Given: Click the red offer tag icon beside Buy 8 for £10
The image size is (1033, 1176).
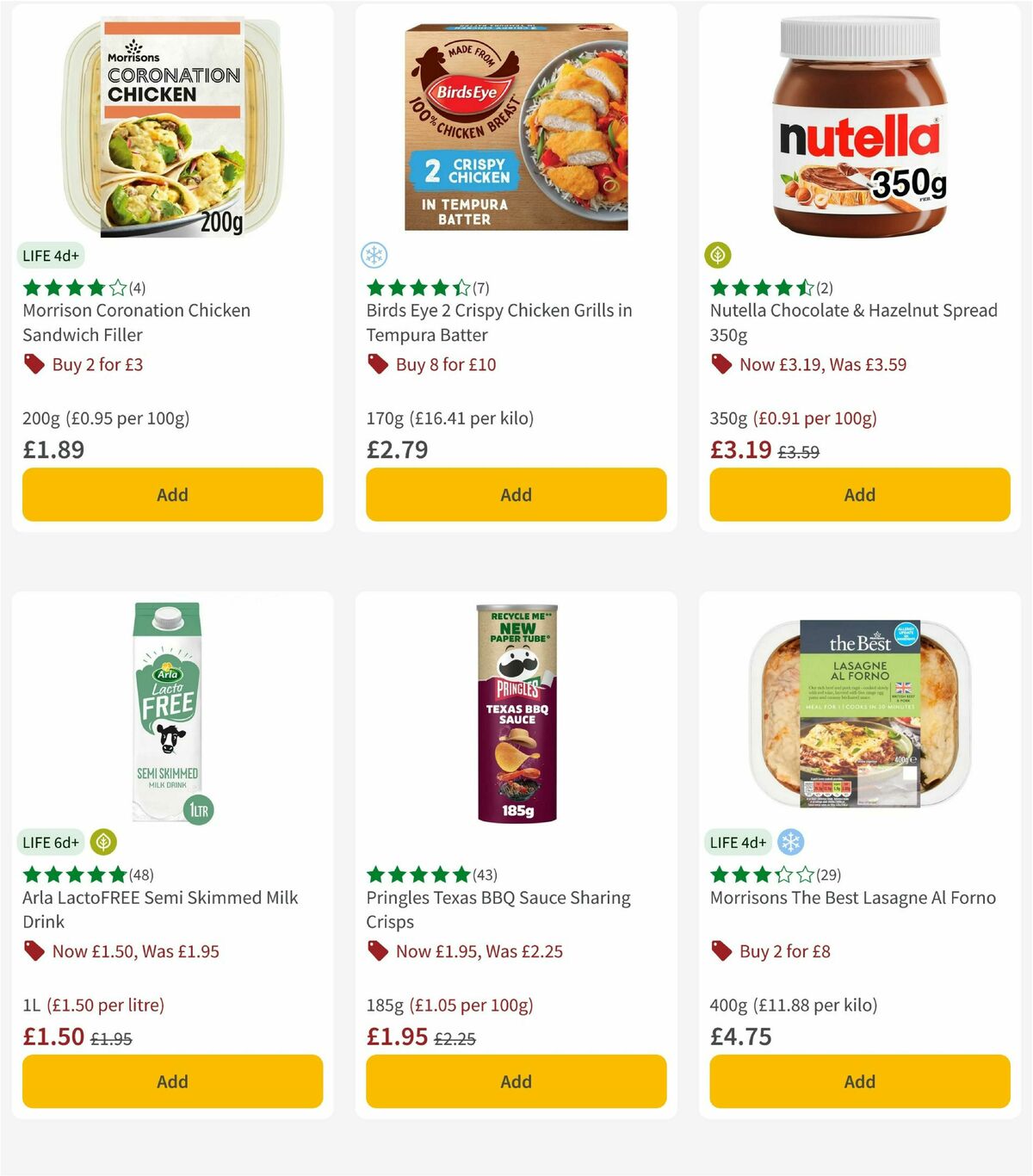Looking at the screenshot, I should pyautogui.click(x=377, y=364).
